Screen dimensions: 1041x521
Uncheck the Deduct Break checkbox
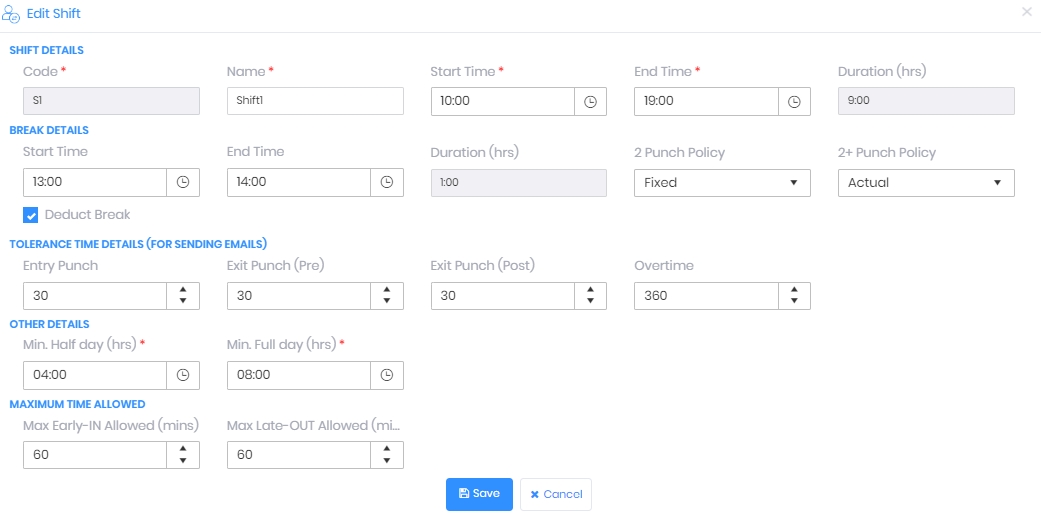pyautogui.click(x=31, y=215)
